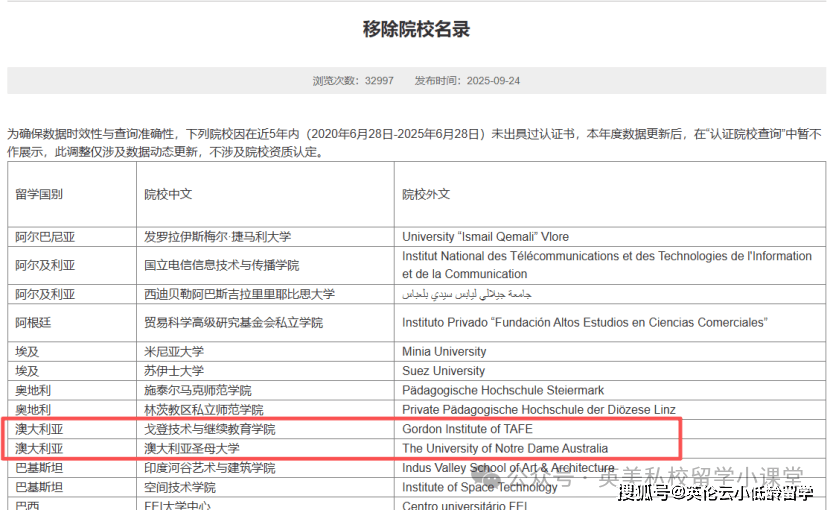This screenshot has height=510, width=830.
Task: Click the page title 移除院校名录
Action: (415, 29)
